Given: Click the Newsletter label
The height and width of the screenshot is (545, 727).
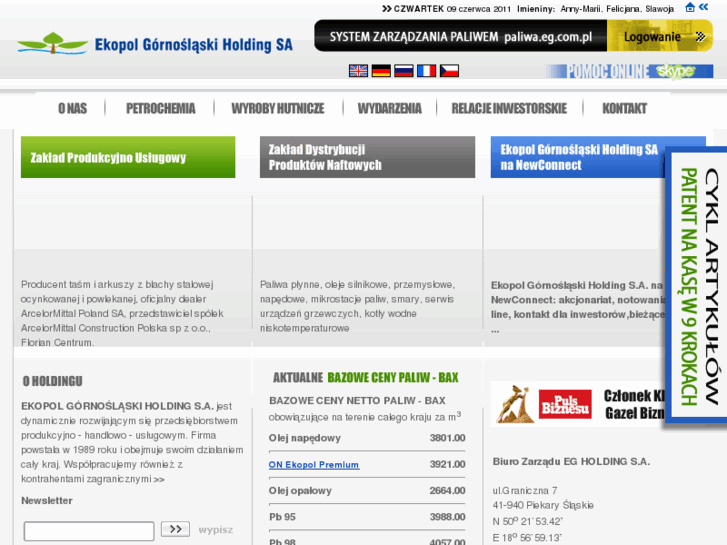Looking at the screenshot, I should pos(47,500).
